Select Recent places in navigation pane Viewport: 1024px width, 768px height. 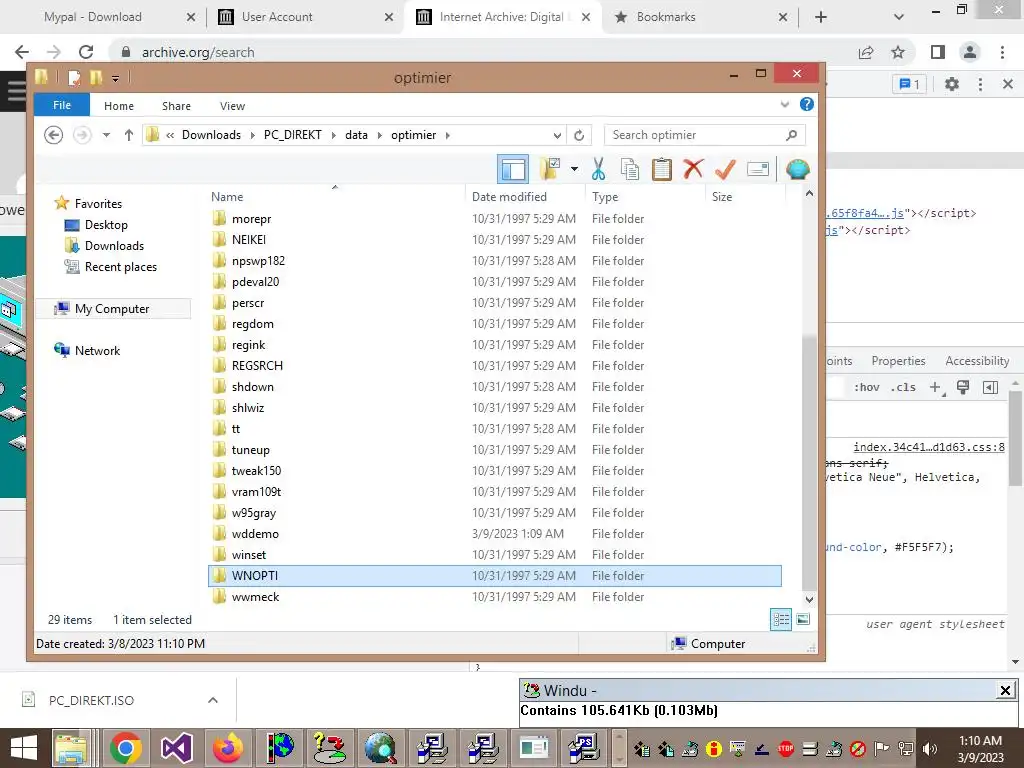[x=120, y=266]
